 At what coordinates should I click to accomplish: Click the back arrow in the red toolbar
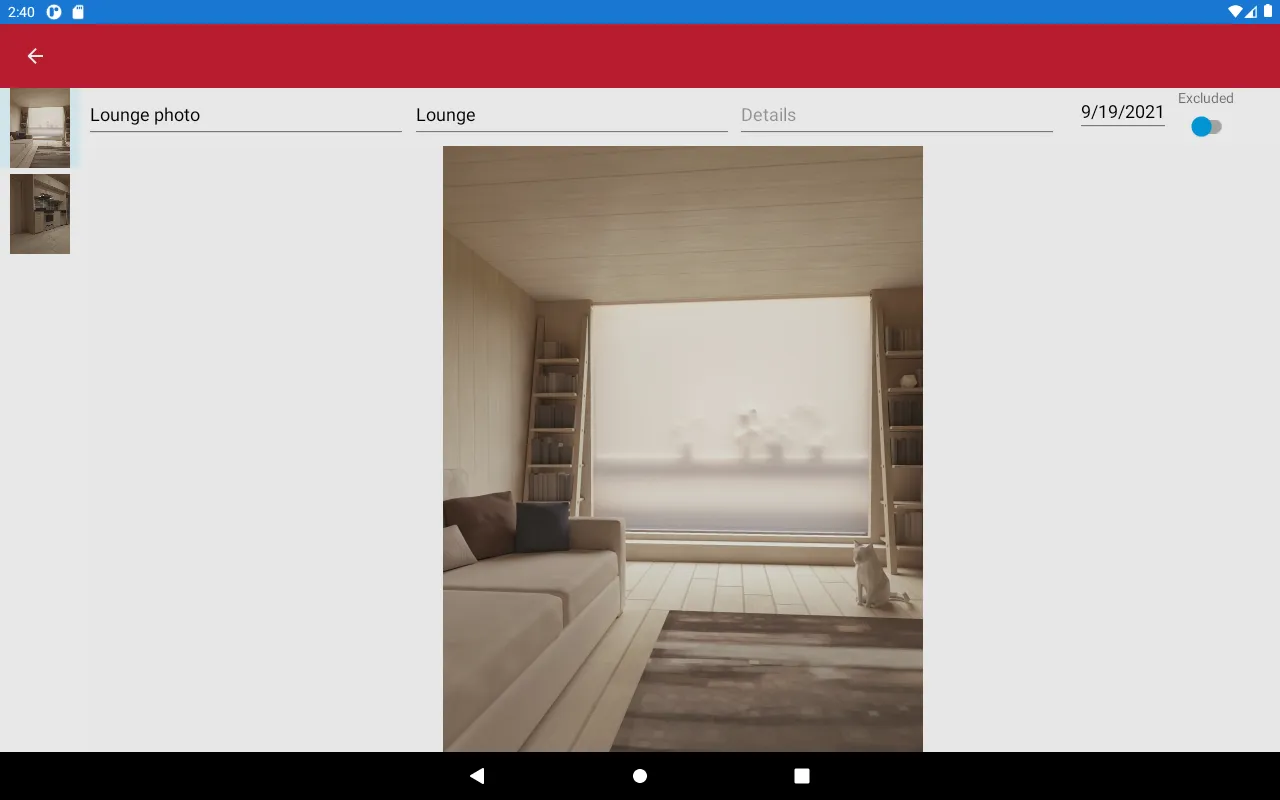pyautogui.click(x=35, y=56)
